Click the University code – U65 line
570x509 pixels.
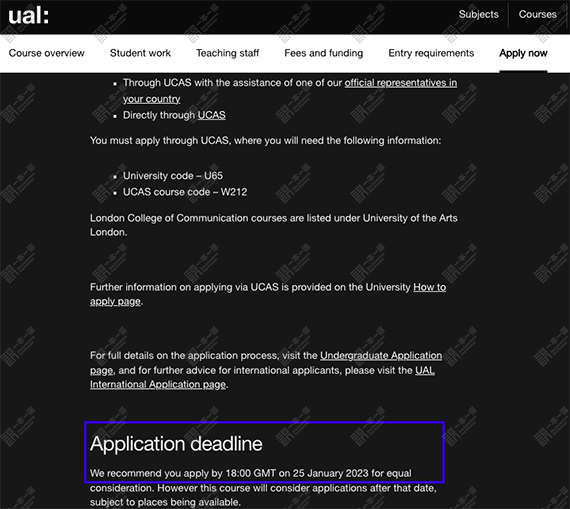pyautogui.click(x=173, y=176)
